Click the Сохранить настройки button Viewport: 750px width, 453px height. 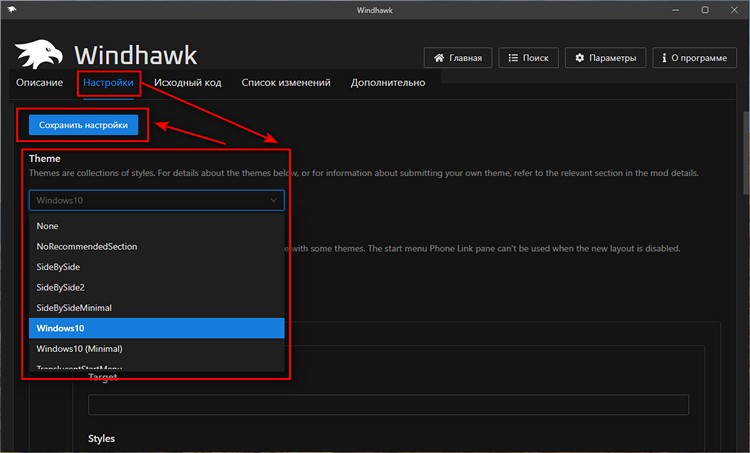point(83,125)
